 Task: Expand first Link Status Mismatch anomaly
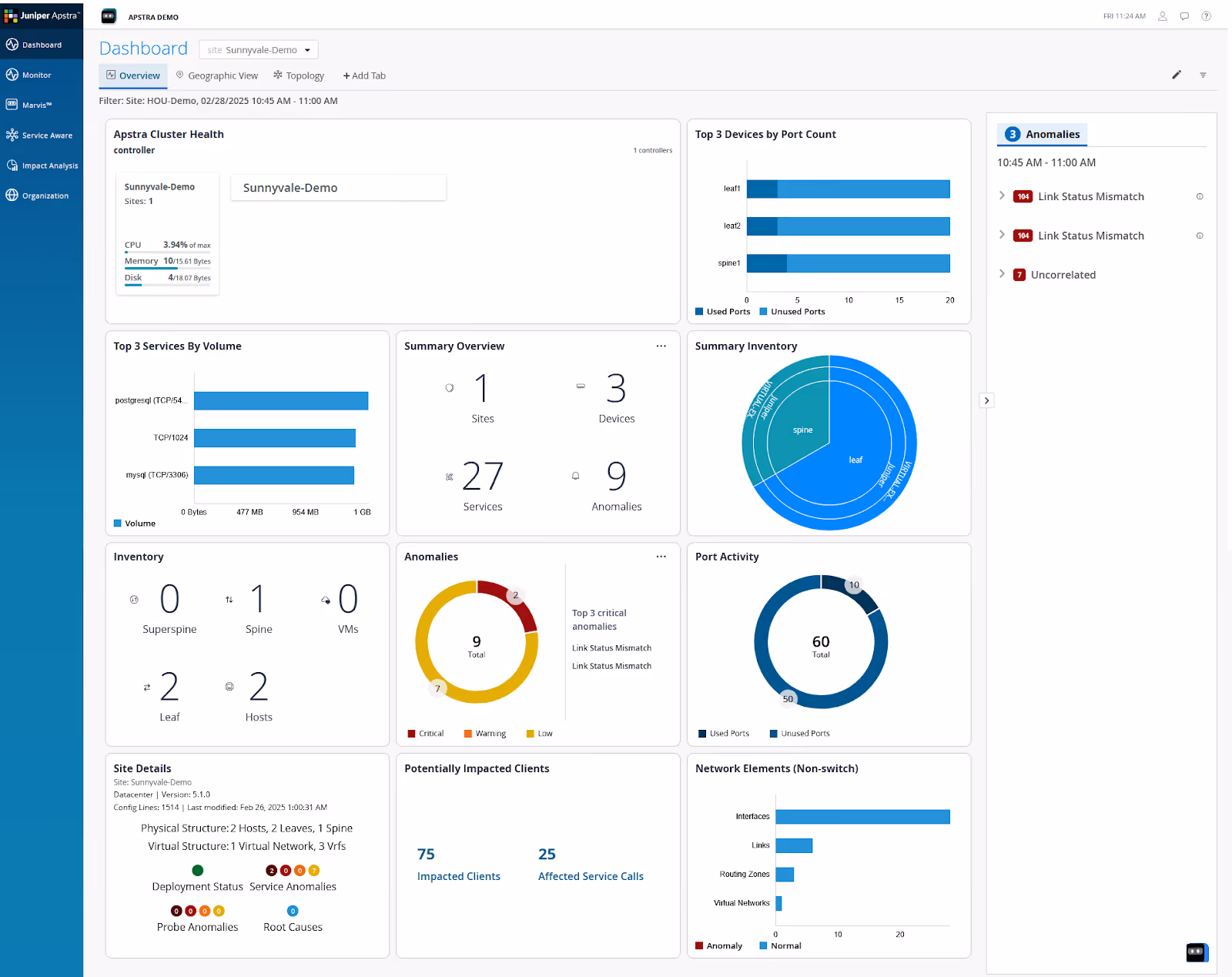point(1002,196)
